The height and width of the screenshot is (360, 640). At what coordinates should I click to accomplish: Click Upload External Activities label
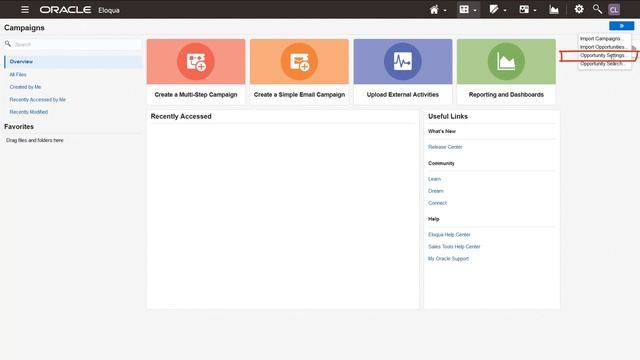click(403, 95)
